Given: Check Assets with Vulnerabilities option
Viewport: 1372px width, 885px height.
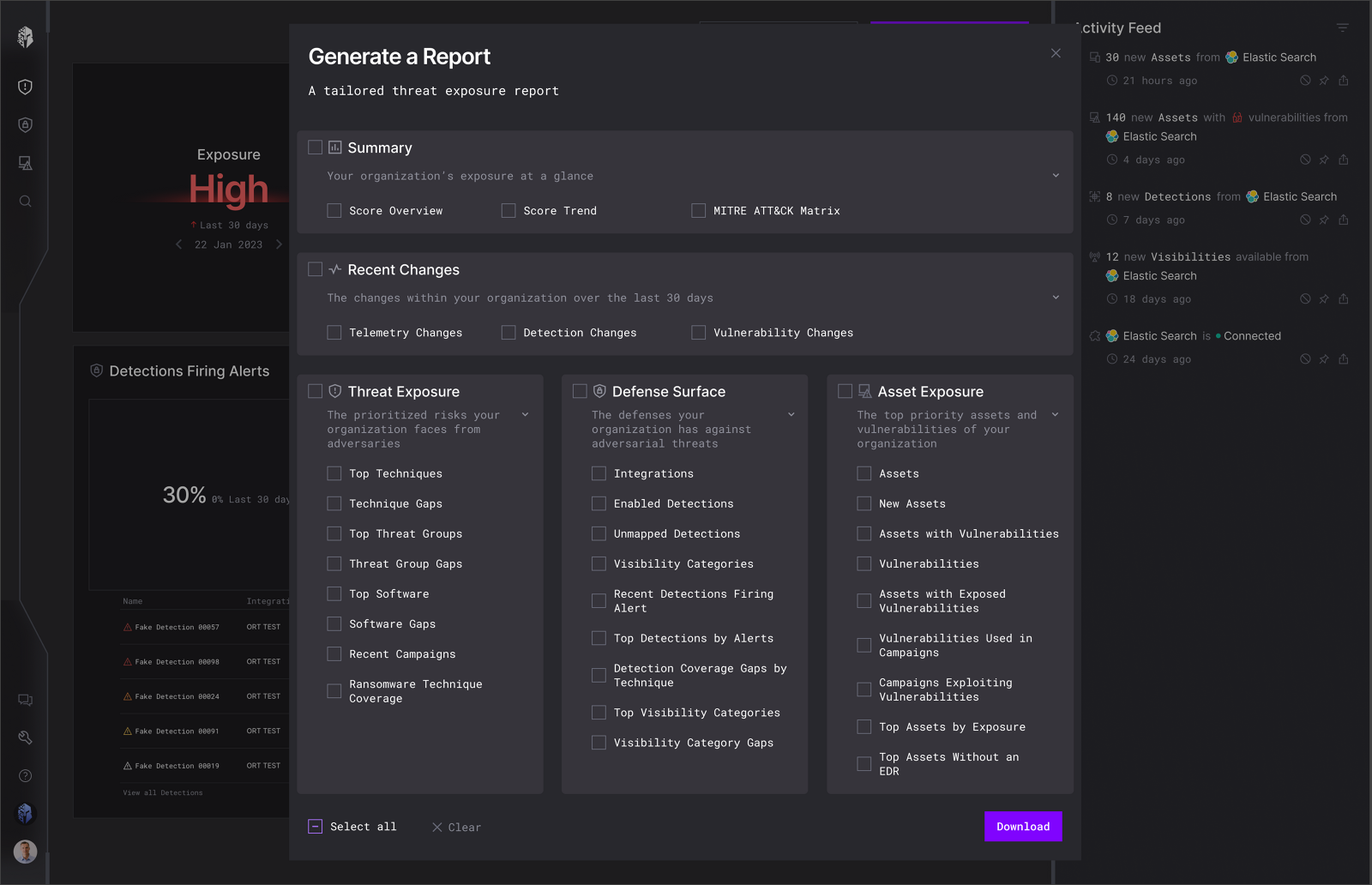Looking at the screenshot, I should [864, 533].
